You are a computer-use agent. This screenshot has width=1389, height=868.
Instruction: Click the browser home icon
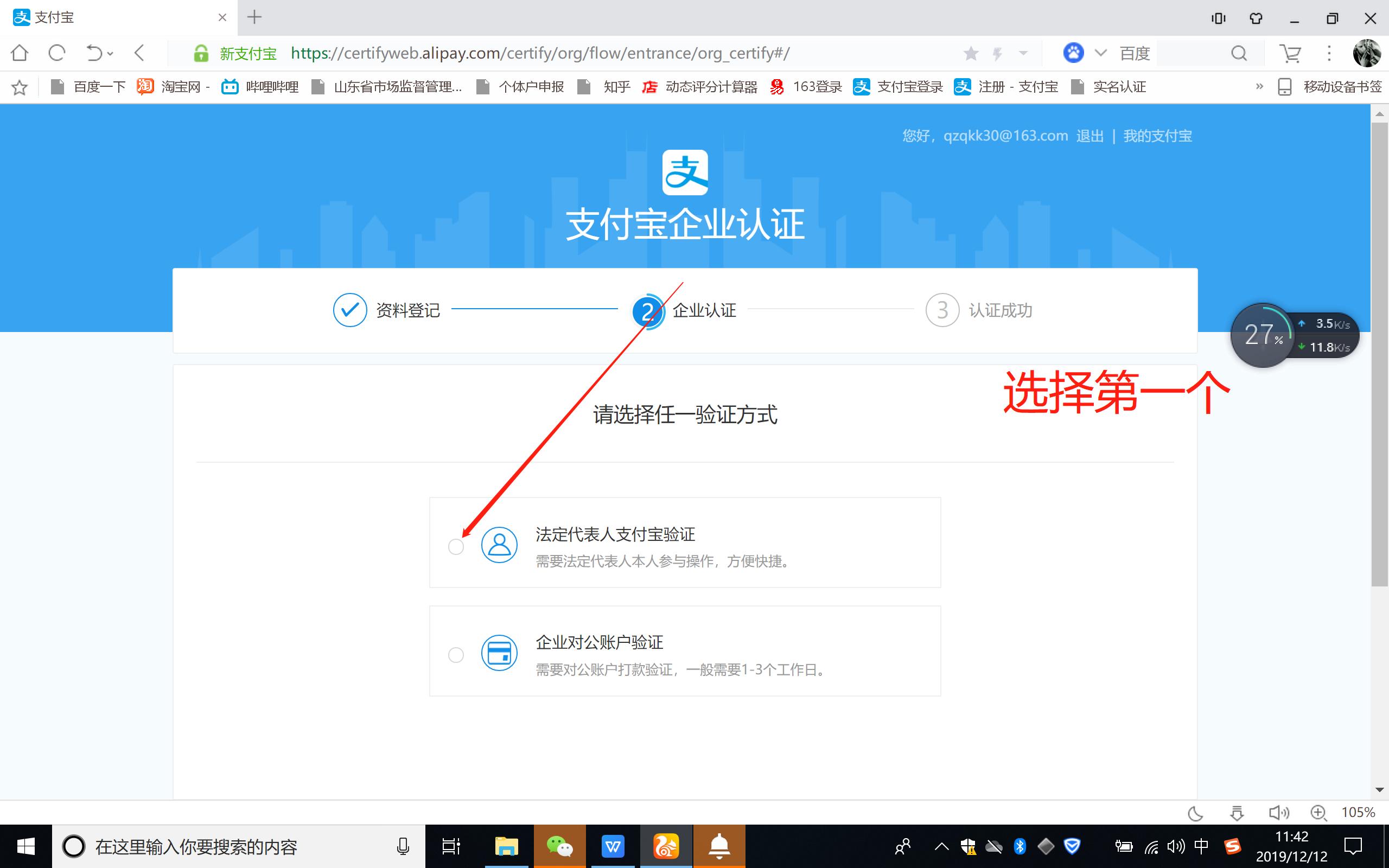pos(20,53)
